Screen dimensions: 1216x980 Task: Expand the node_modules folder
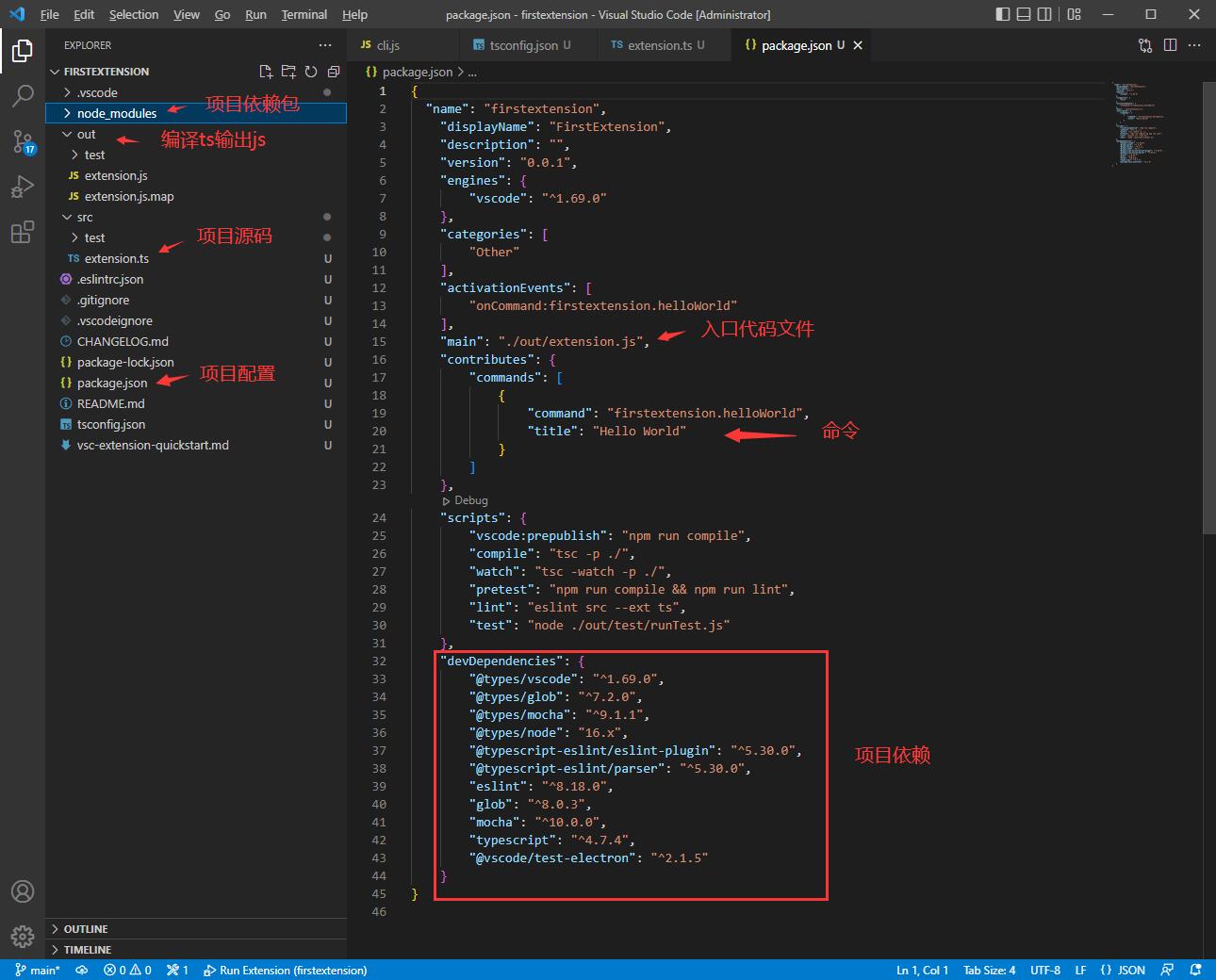click(x=196, y=113)
